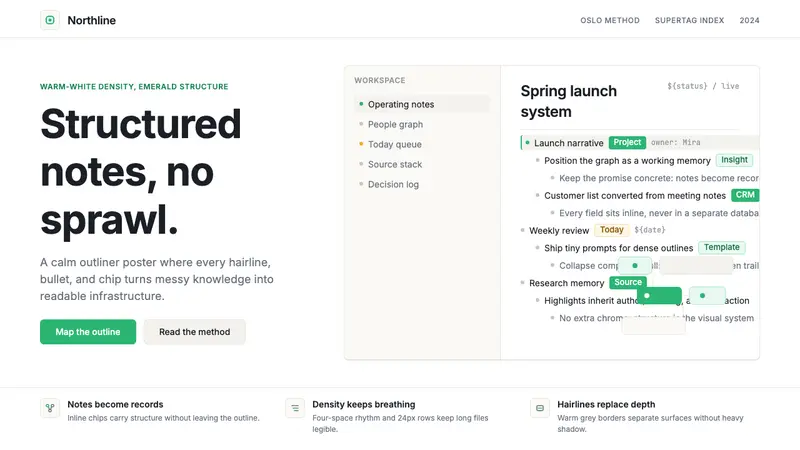Click the green dot beside Operating notes
Viewport: 800px width, 450px height.
361,104
